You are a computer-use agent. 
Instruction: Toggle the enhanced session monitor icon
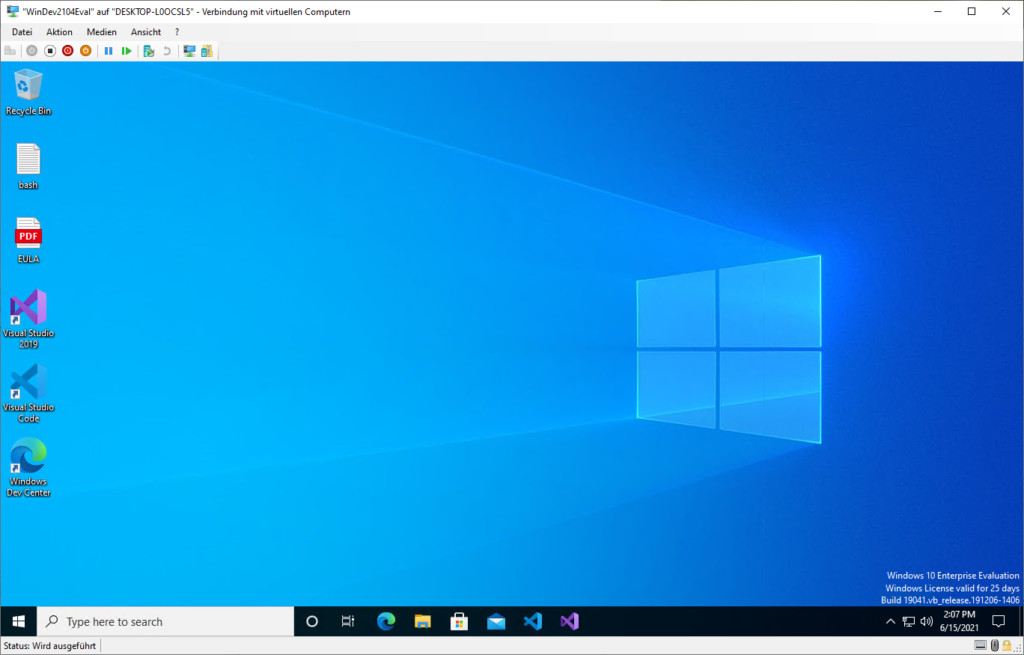click(189, 51)
